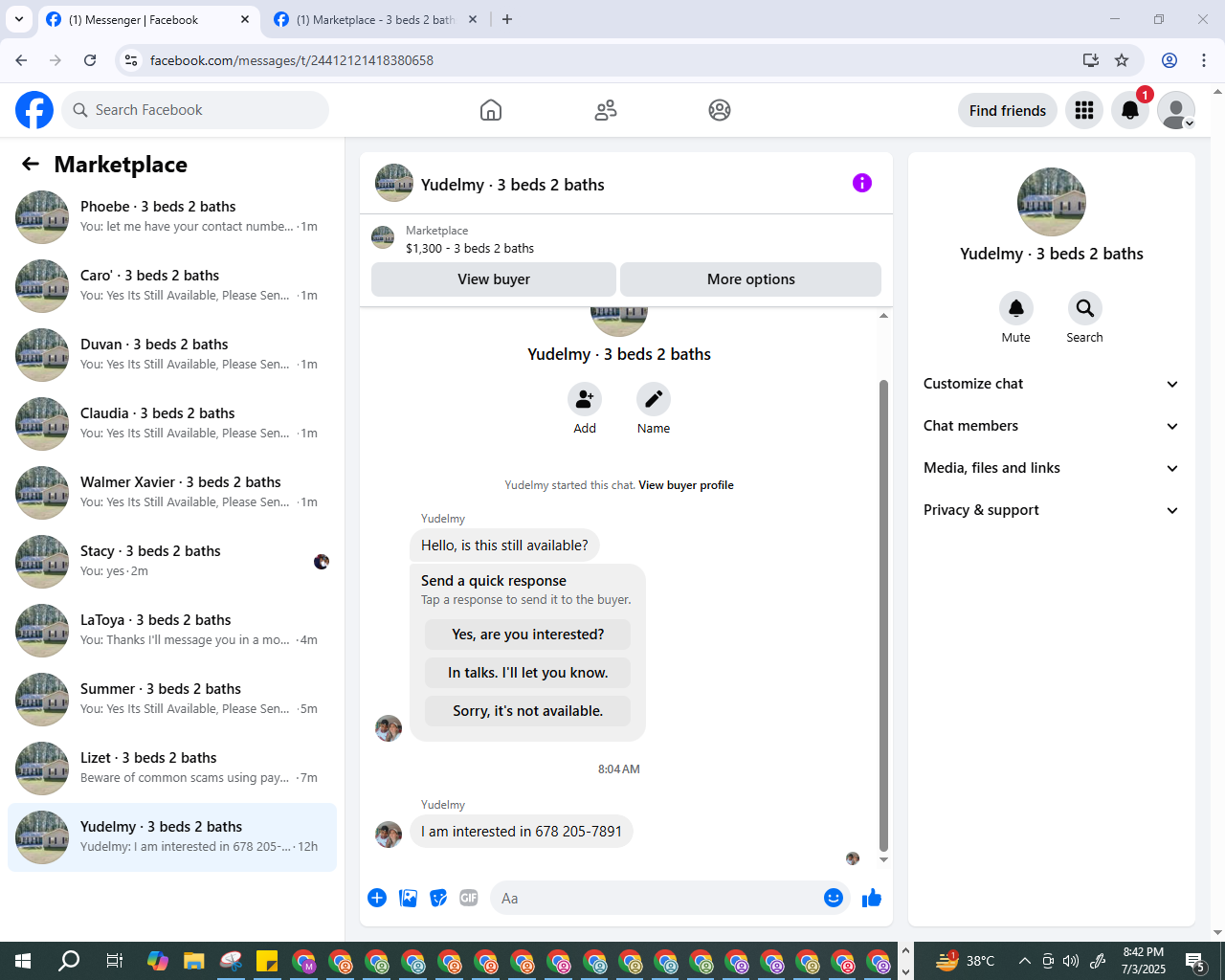Open Chrome's three-dot menu
1225x980 pixels.
pos(1204,60)
